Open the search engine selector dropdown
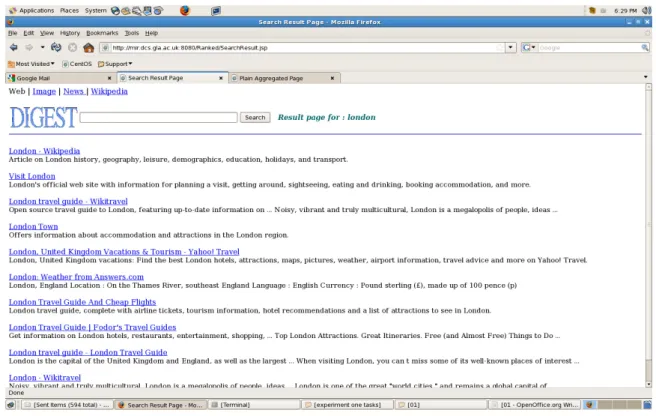 (x=529, y=47)
